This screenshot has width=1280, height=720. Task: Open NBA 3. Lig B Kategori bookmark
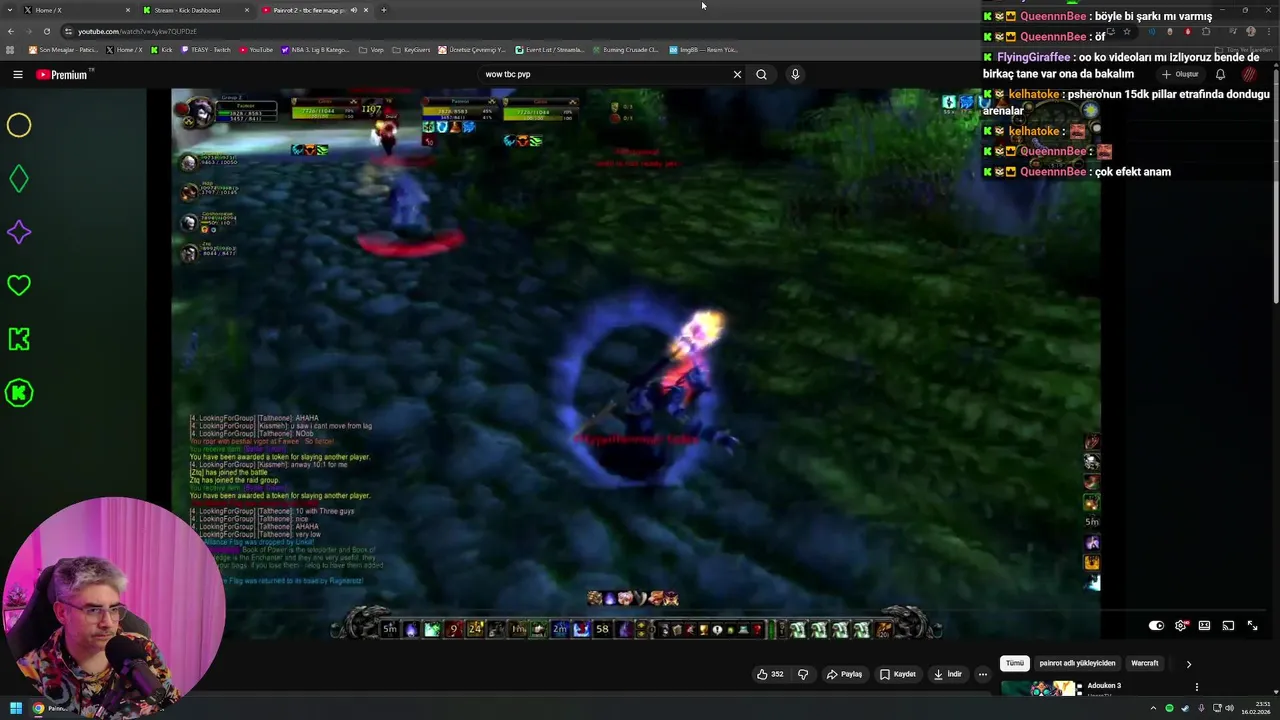coord(315,49)
